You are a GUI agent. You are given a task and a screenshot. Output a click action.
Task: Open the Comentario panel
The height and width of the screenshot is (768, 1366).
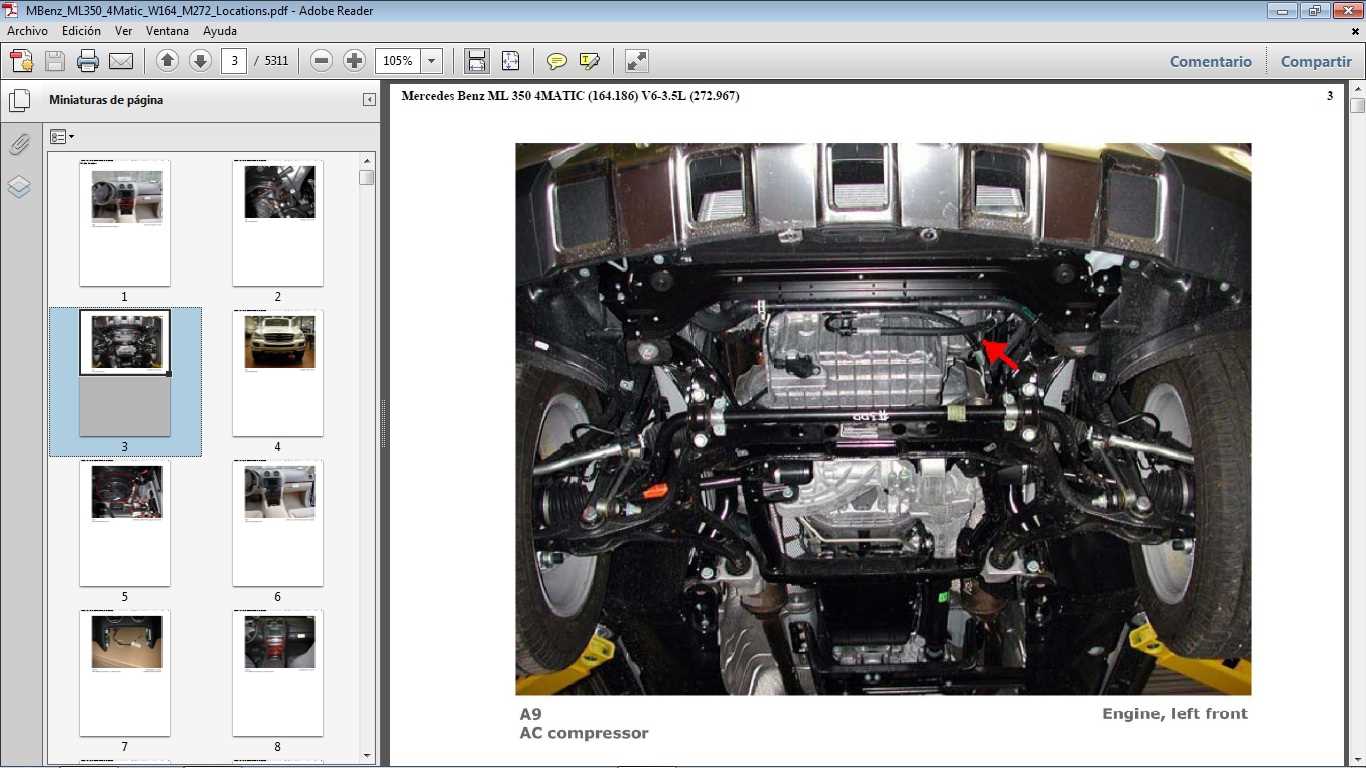tap(1210, 61)
